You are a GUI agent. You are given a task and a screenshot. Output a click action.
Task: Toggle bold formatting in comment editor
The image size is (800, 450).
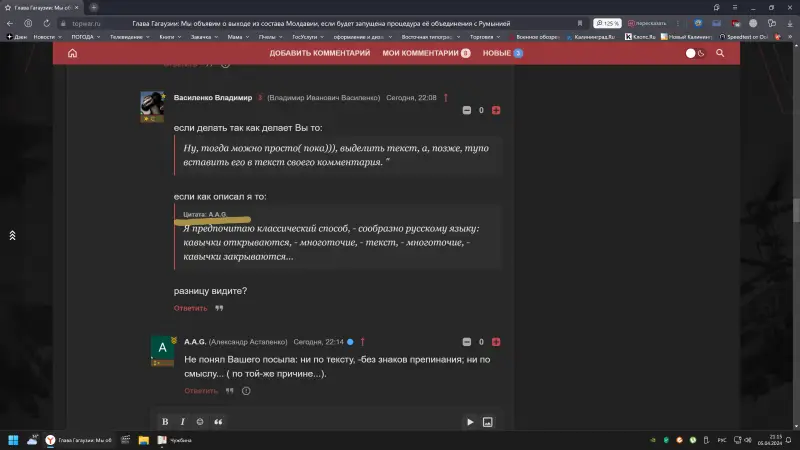165,422
